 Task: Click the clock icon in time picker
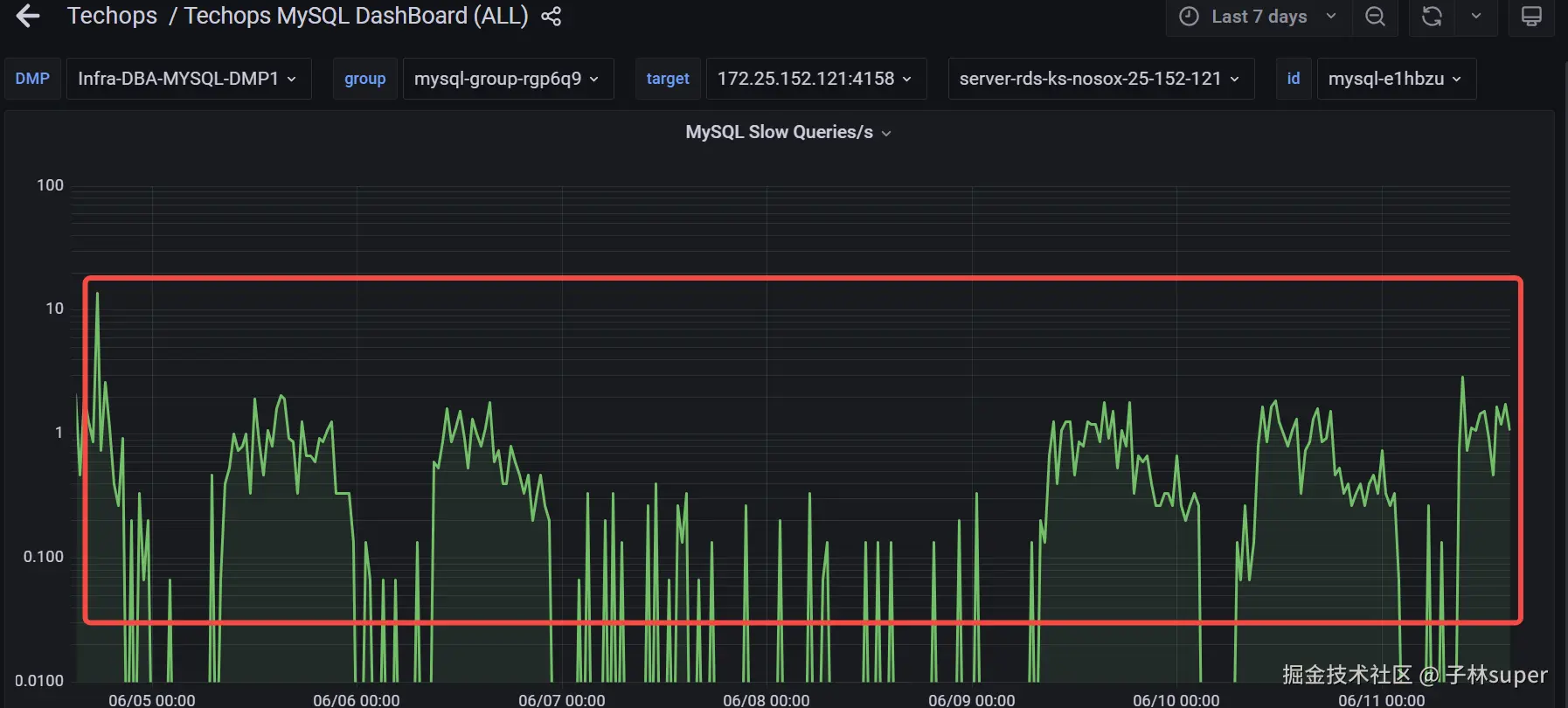(1189, 17)
